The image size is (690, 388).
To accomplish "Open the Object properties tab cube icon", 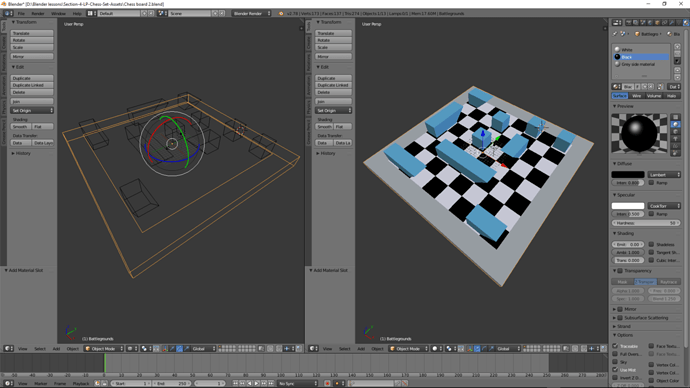I will click(657, 22).
